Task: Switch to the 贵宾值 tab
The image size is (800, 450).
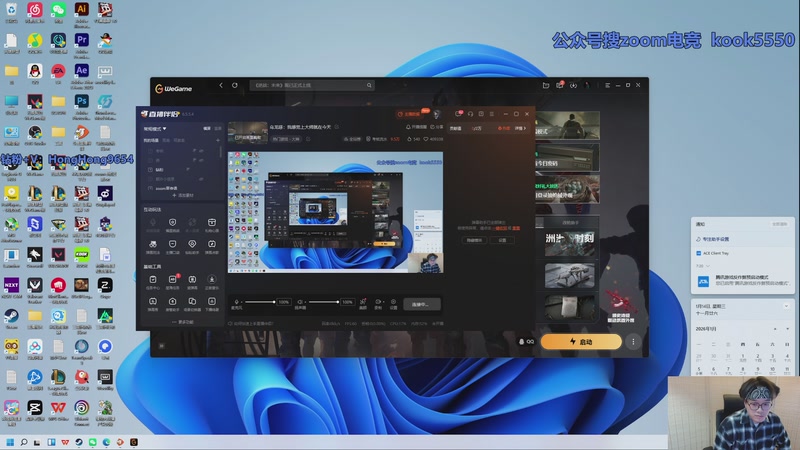Action: click(477, 128)
